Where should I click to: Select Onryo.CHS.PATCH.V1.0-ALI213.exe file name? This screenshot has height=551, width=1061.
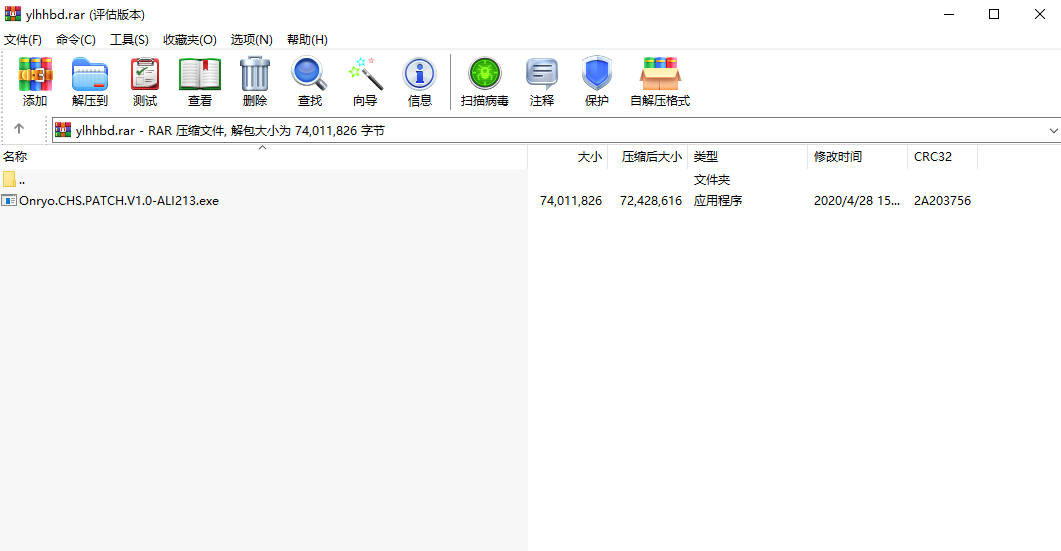click(x=119, y=200)
